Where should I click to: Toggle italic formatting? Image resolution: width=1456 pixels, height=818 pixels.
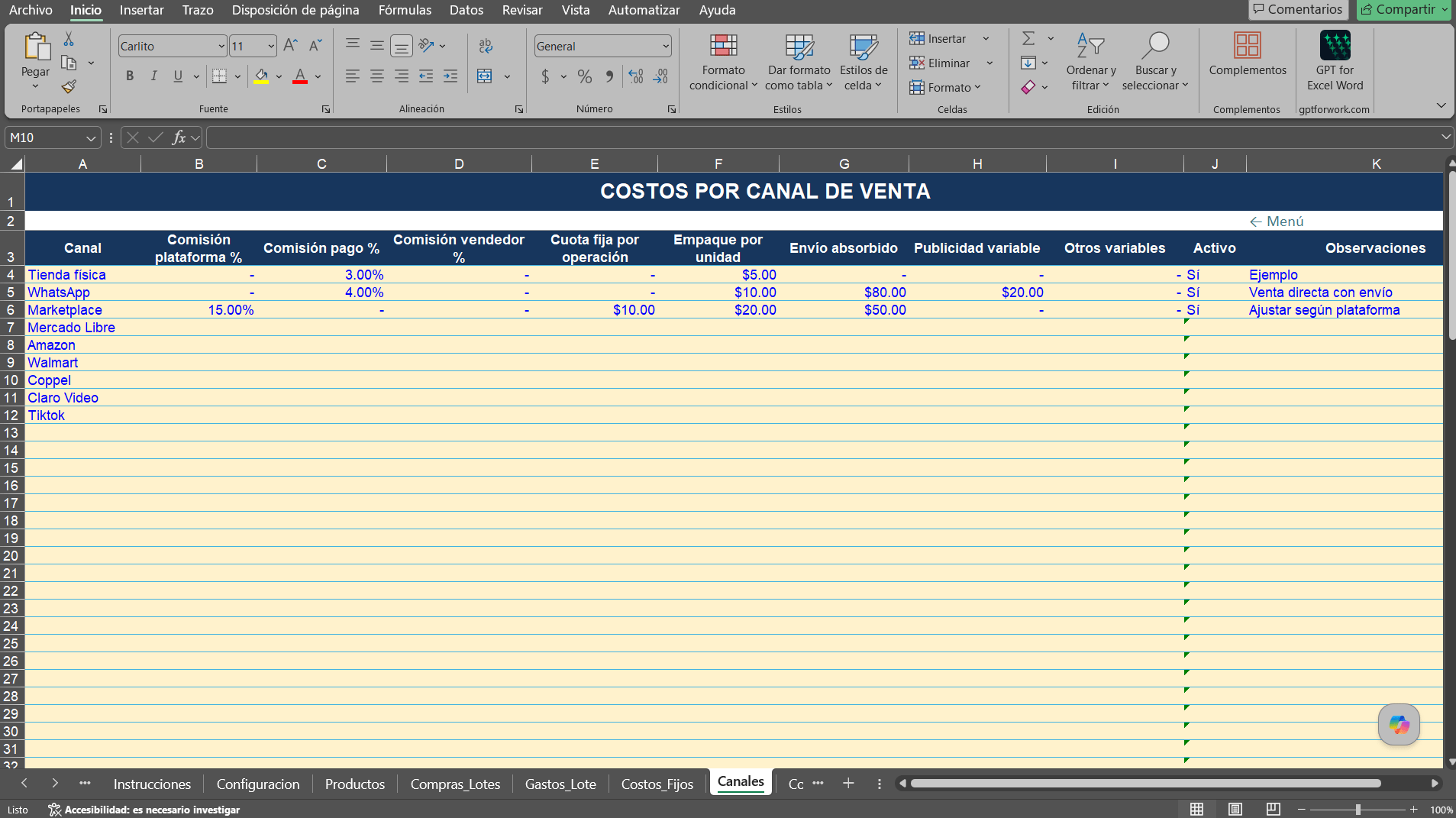click(x=154, y=76)
